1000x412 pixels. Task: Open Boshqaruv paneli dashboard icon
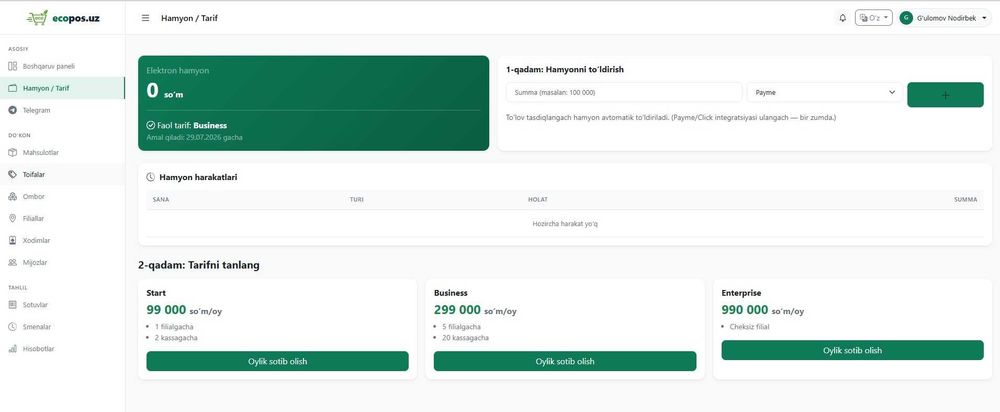[x=12, y=66]
